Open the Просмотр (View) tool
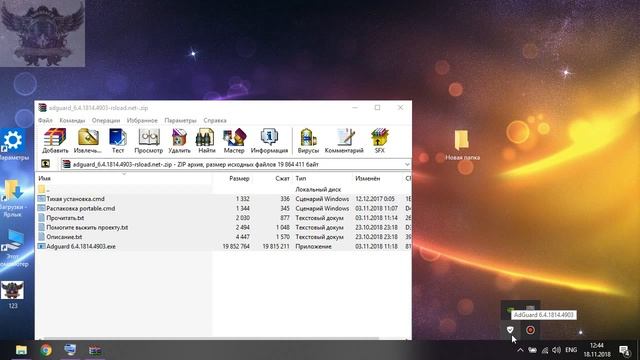The width and height of the screenshot is (640, 360). [x=149, y=141]
